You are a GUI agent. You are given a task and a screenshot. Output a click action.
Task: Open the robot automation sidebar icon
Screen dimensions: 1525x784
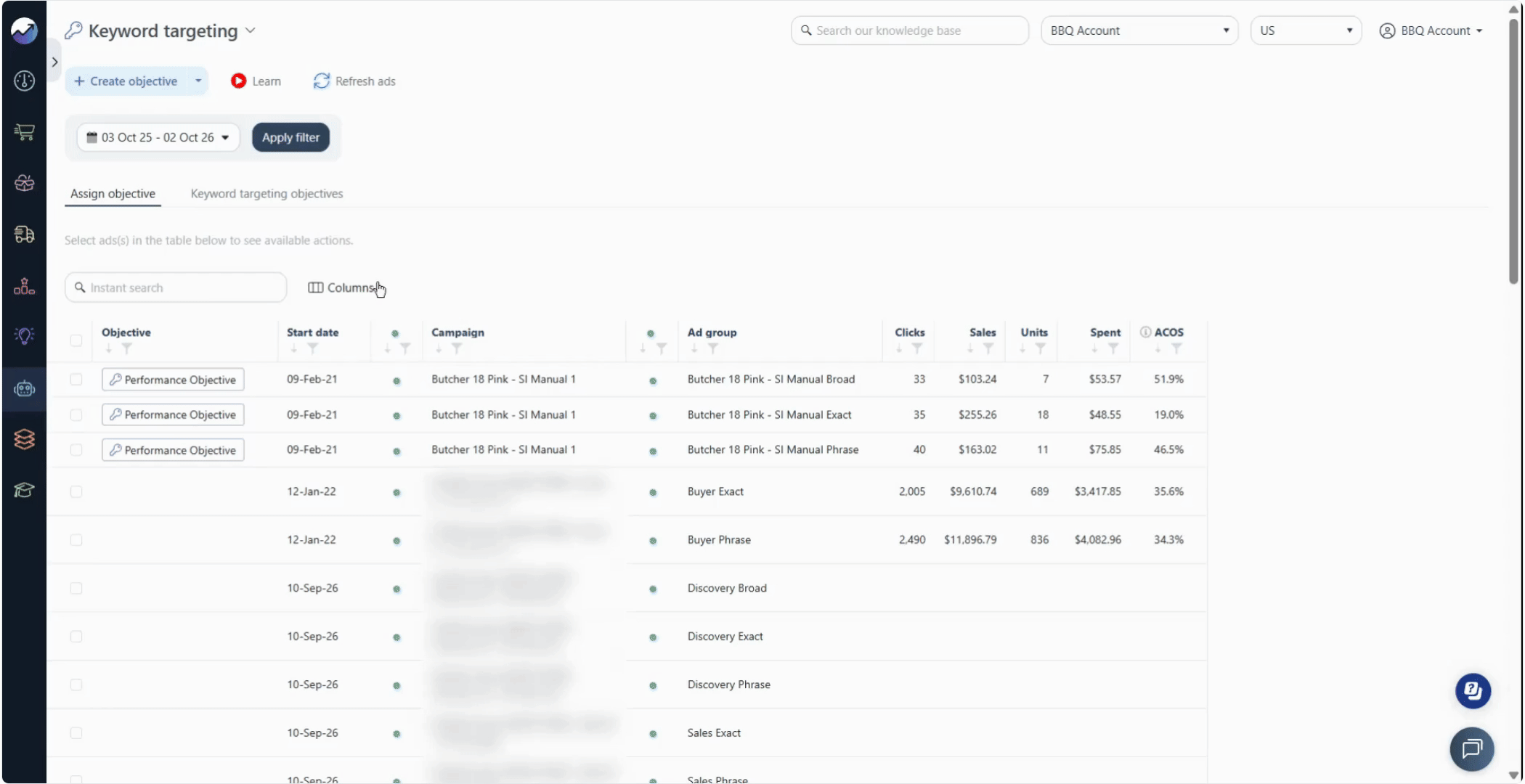pos(24,389)
